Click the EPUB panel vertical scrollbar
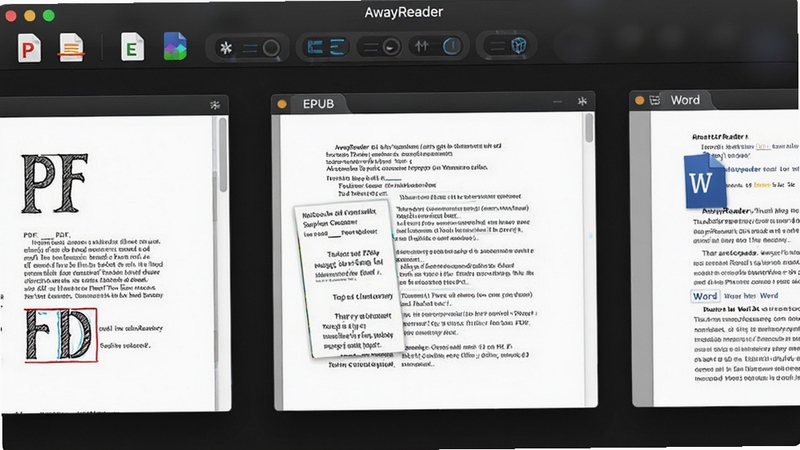This screenshot has height=450, width=800. click(x=589, y=128)
